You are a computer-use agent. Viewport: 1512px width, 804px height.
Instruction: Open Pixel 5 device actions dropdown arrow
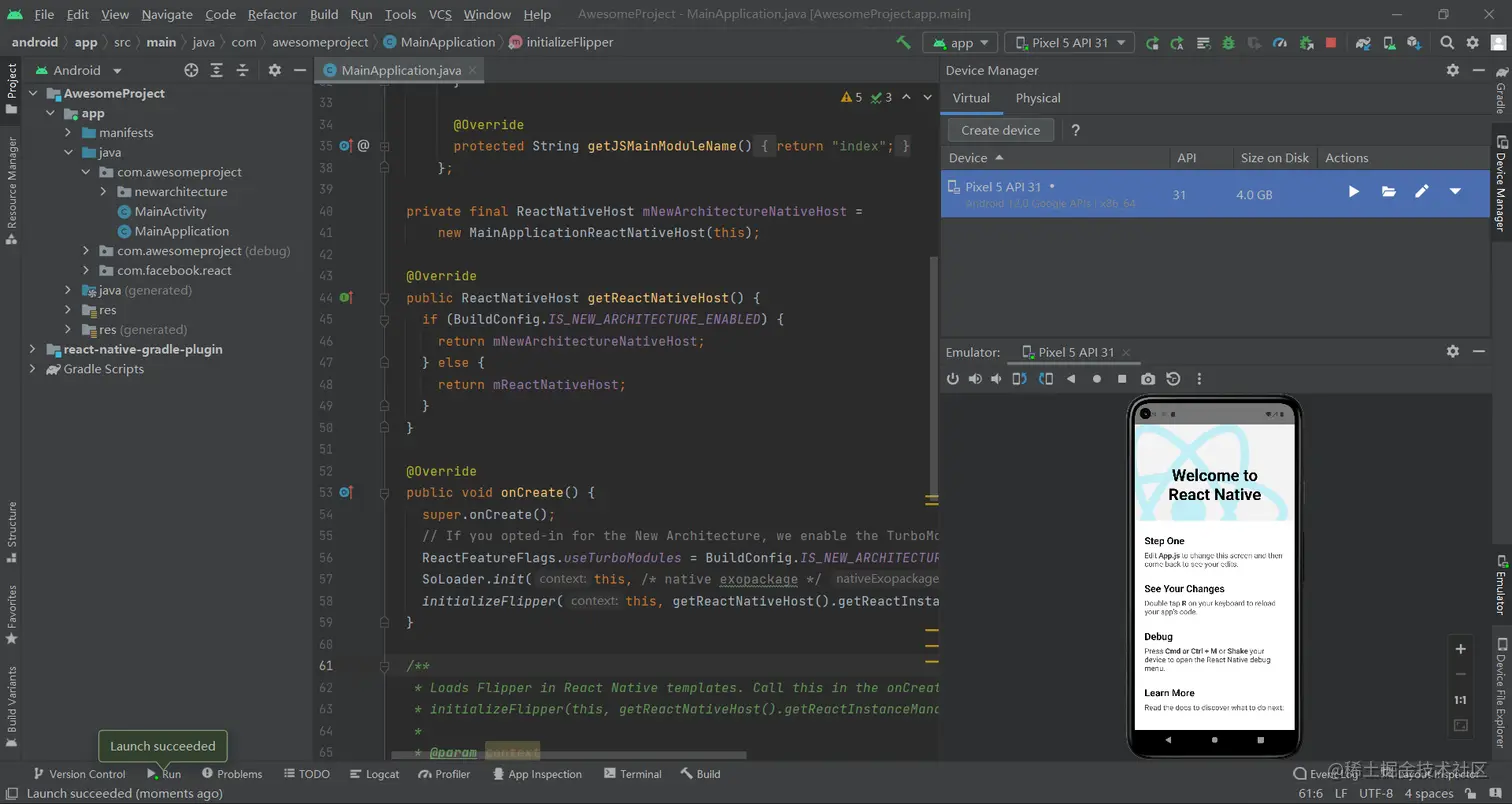click(1455, 192)
